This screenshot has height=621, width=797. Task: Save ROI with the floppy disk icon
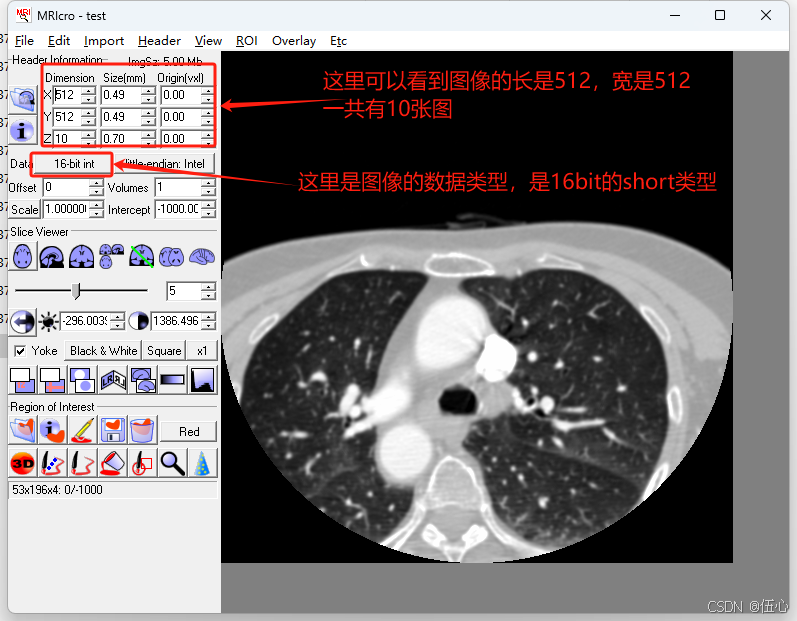pos(113,430)
